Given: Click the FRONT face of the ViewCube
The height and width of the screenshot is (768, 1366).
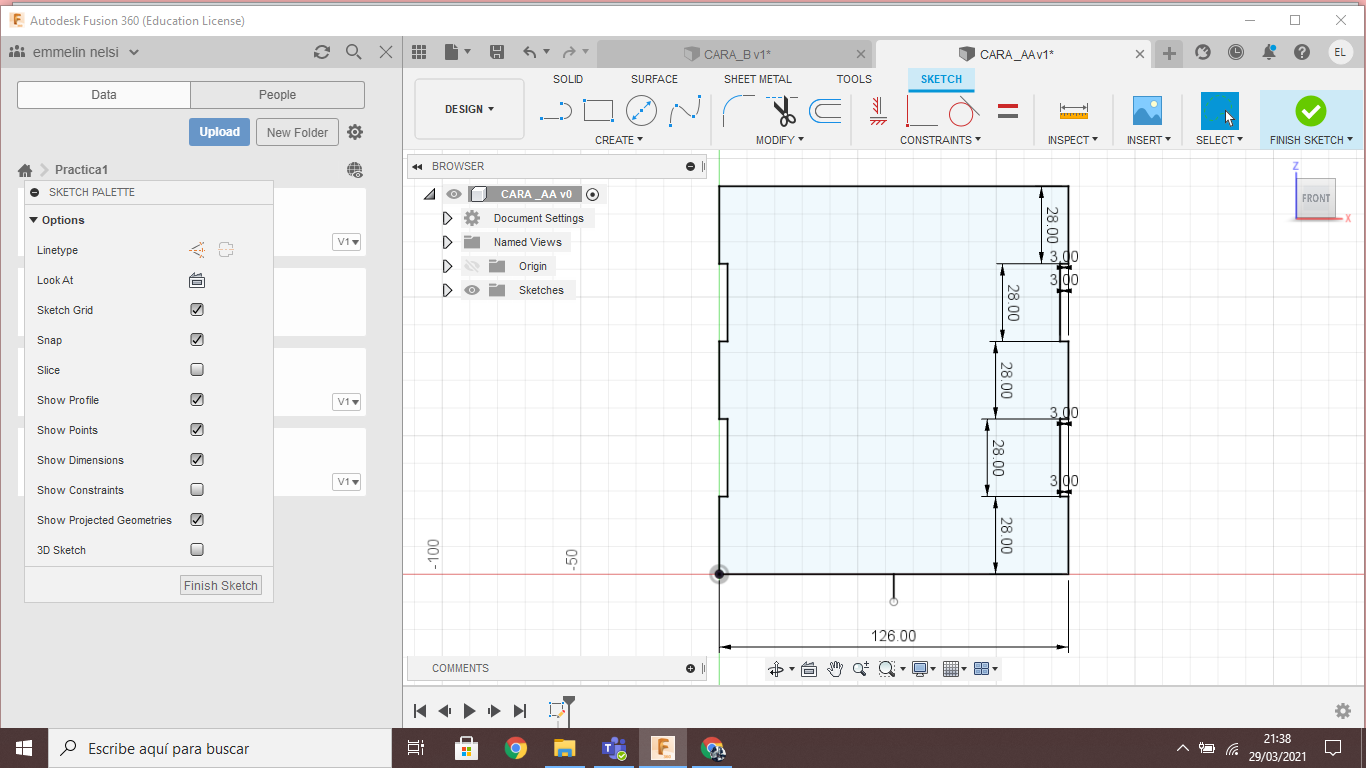Looking at the screenshot, I should click(1315, 198).
